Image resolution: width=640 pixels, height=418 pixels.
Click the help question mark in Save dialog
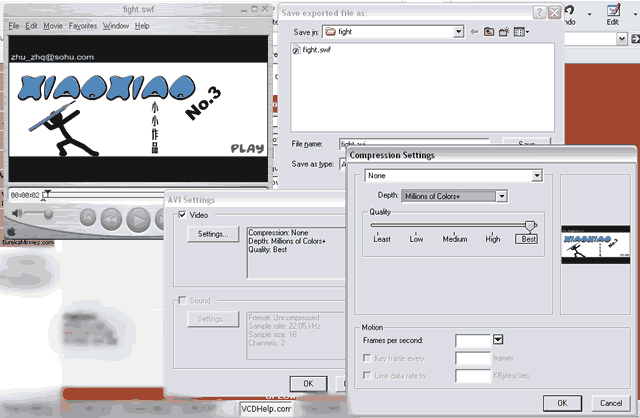point(539,13)
